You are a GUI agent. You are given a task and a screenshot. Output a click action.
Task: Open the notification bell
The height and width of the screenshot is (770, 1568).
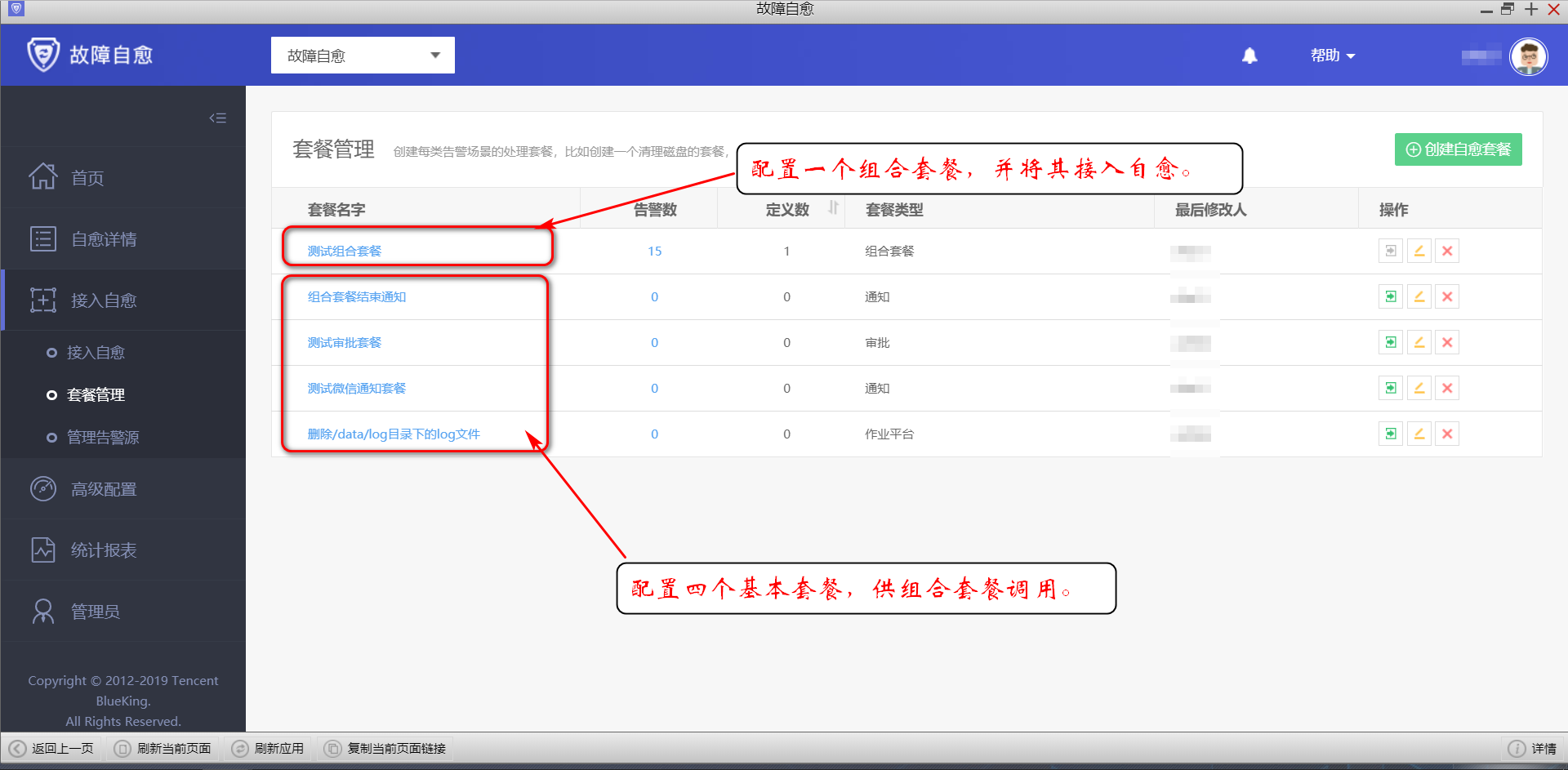(x=1249, y=56)
